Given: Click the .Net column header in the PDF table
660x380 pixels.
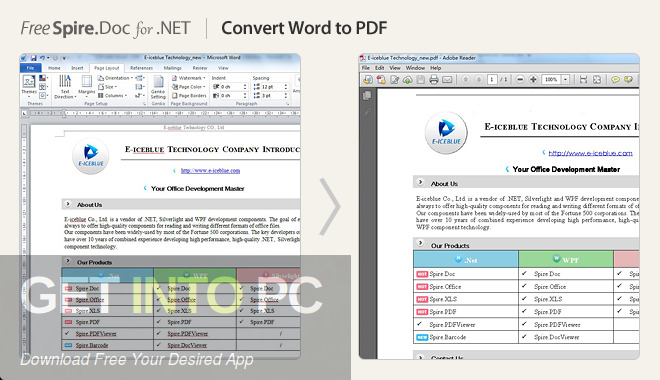Looking at the screenshot, I should pyautogui.click(x=466, y=259).
